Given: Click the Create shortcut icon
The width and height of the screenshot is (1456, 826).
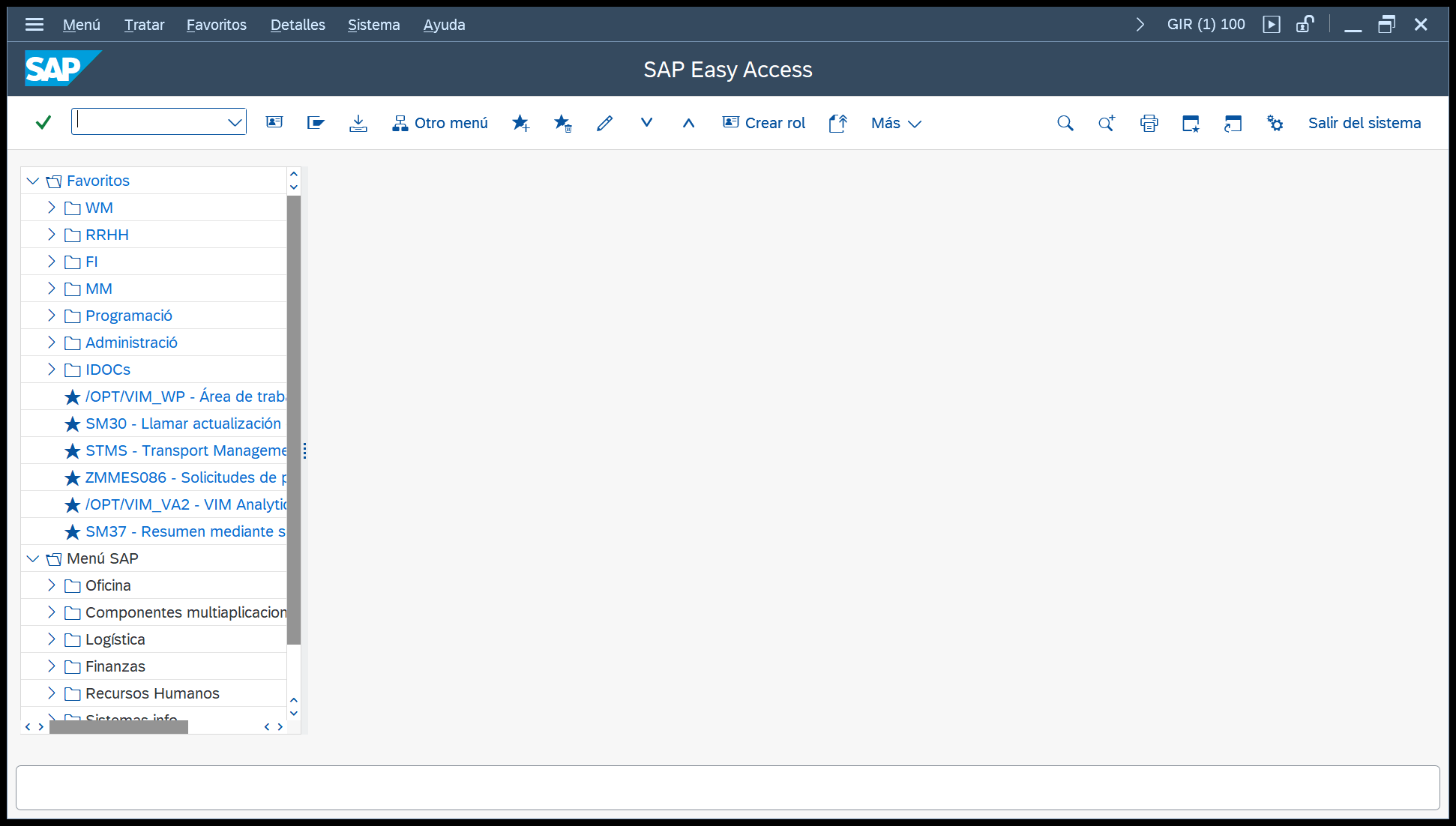Looking at the screenshot, I should pyautogui.click(x=1233, y=122).
